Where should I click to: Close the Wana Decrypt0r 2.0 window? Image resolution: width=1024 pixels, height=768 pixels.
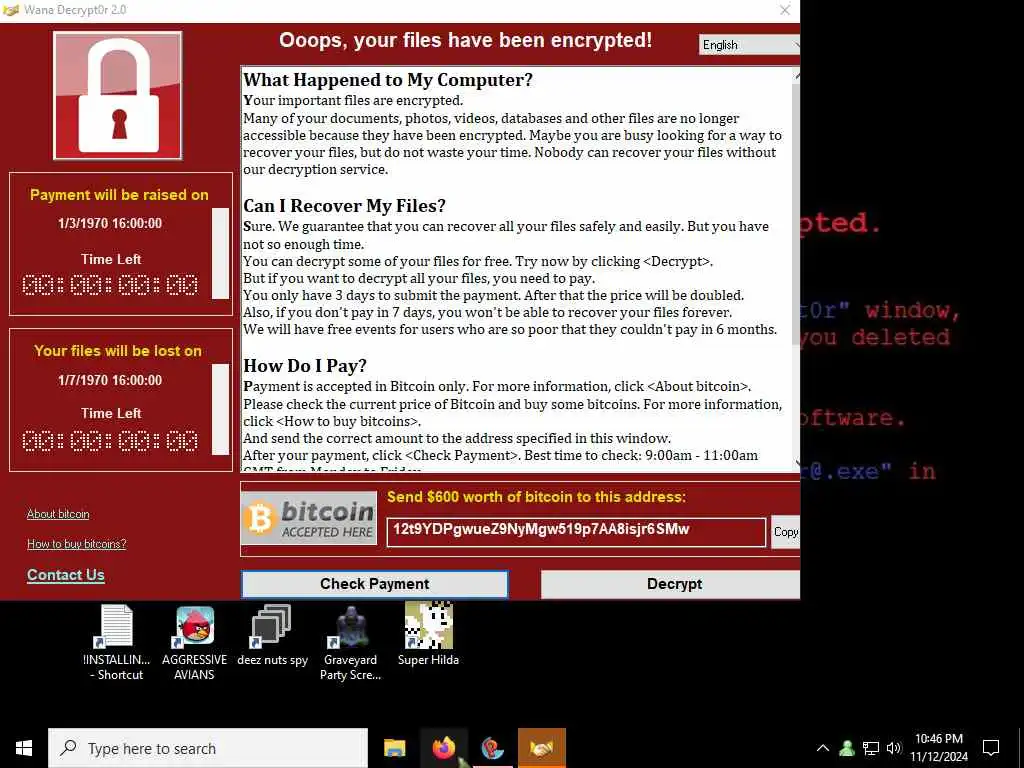(785, 10)
